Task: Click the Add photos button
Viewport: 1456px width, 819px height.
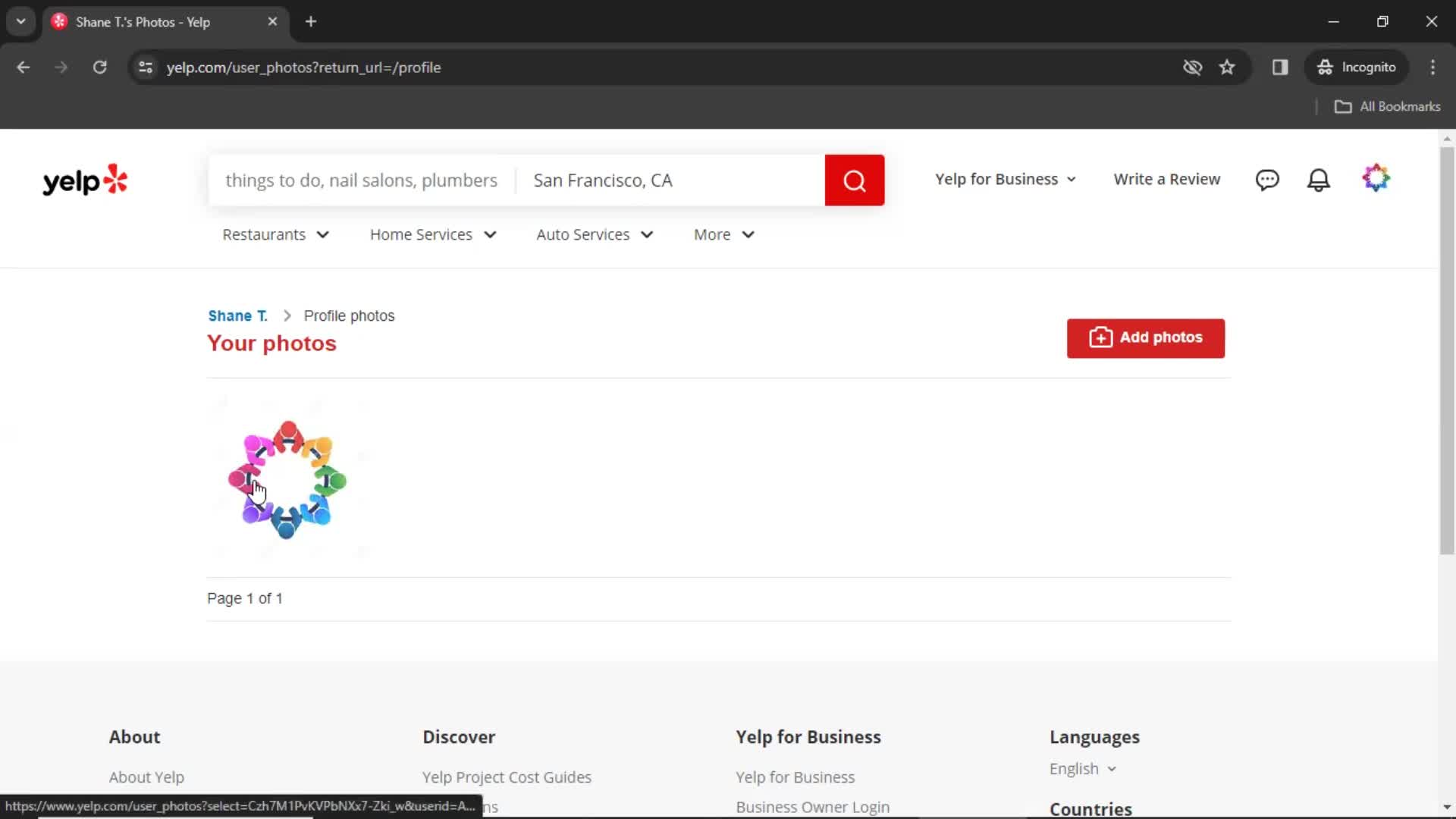Action: (x=1145, y=338)
